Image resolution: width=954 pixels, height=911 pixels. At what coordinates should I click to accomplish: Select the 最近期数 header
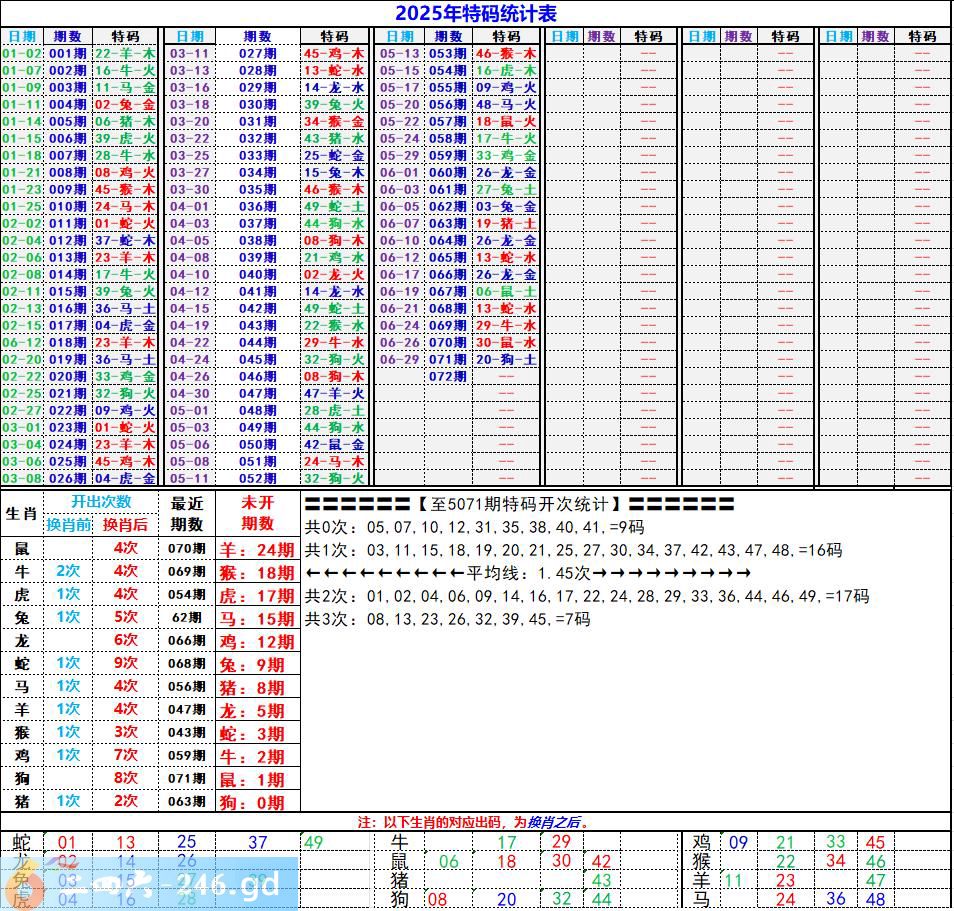pos(187,514)
